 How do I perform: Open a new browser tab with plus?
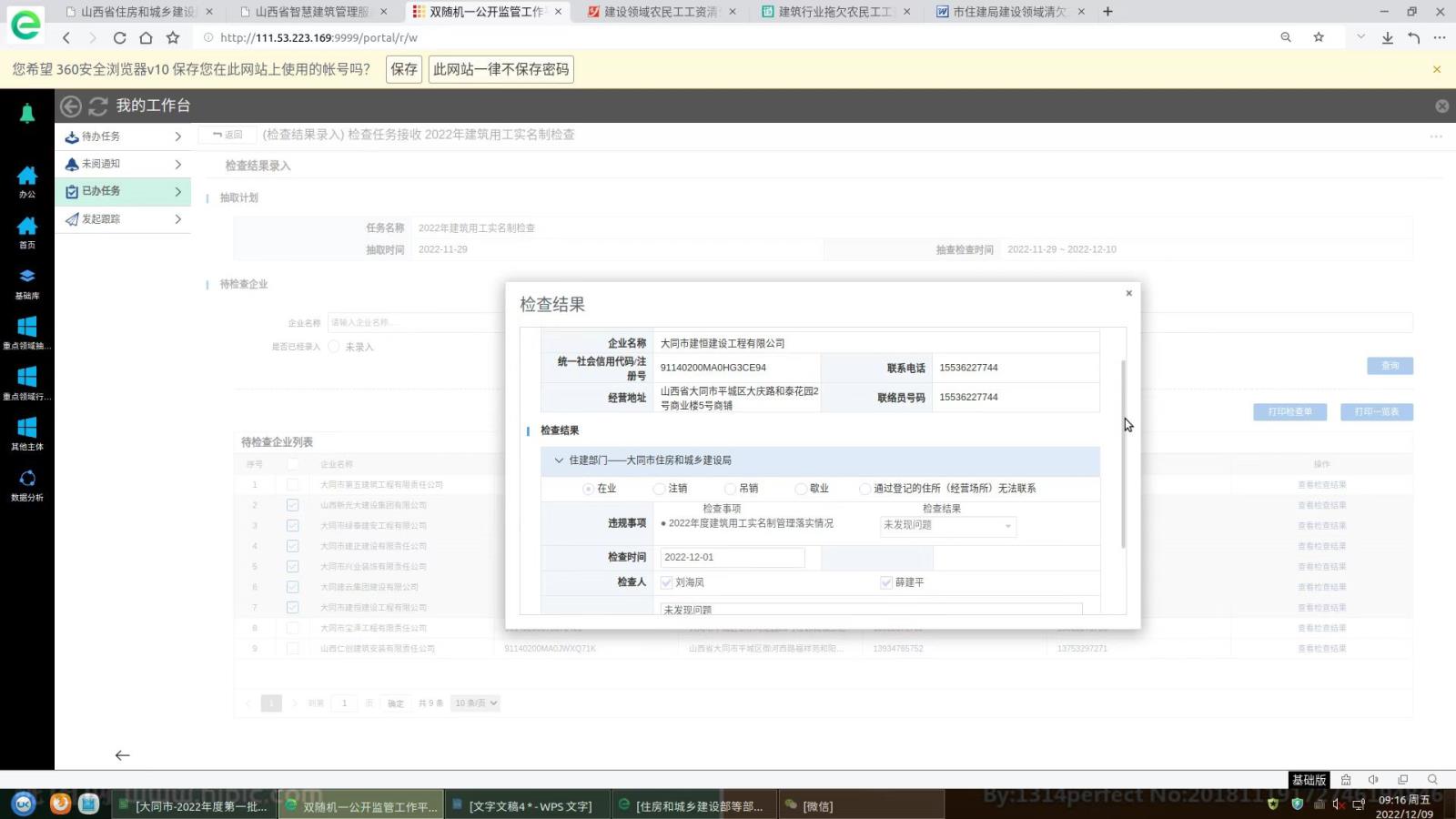(1107, 12)
